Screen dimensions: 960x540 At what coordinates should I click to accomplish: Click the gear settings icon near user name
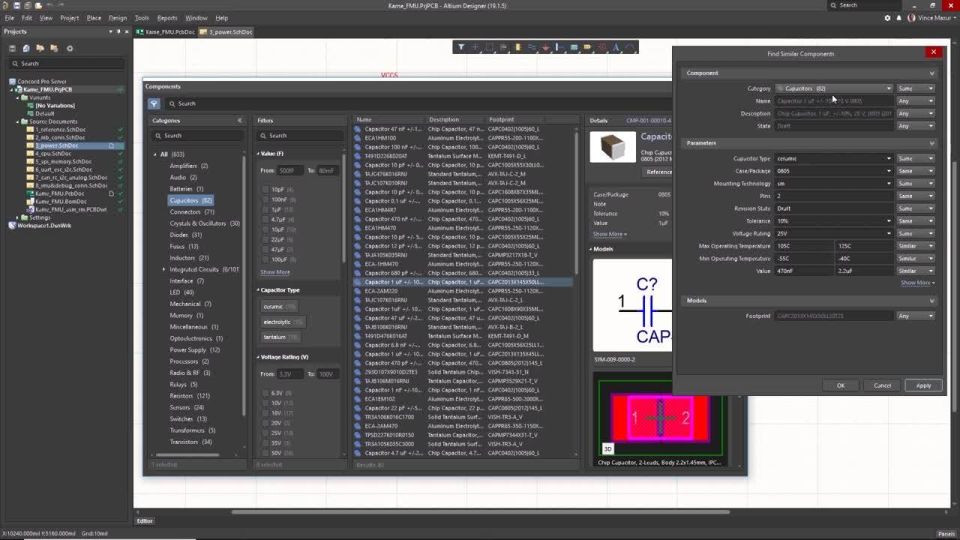pyautogui.click(x=887, y=18)
